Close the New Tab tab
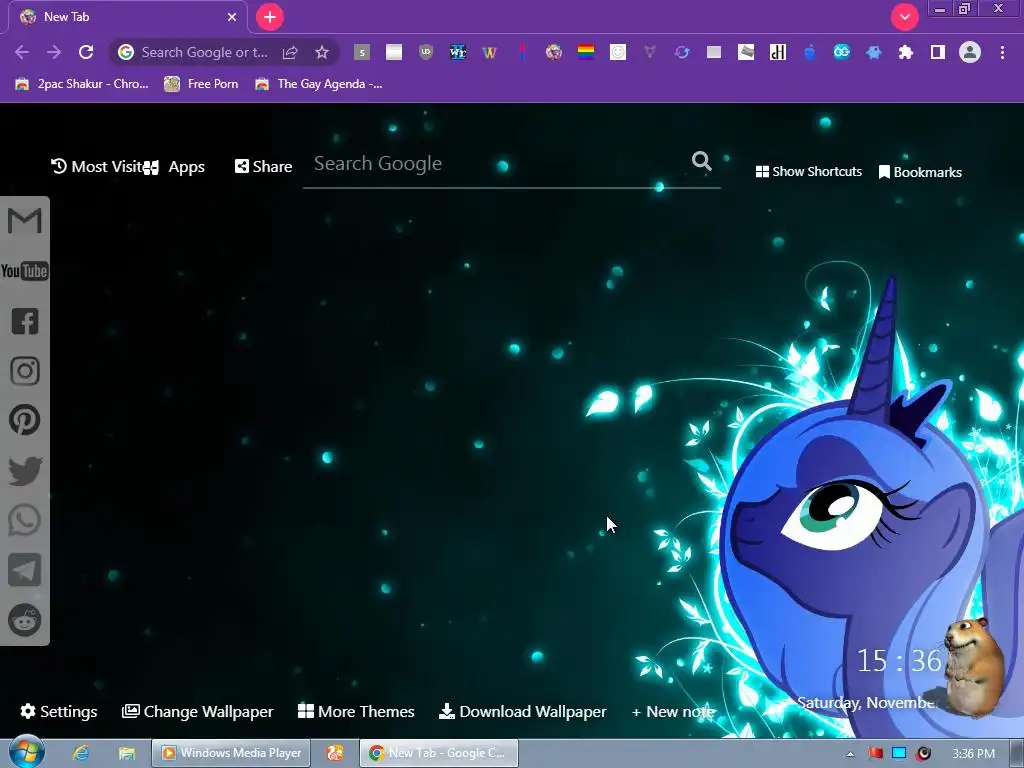The width and height of the screenshot is (1024, 768). tap(232, 17)
